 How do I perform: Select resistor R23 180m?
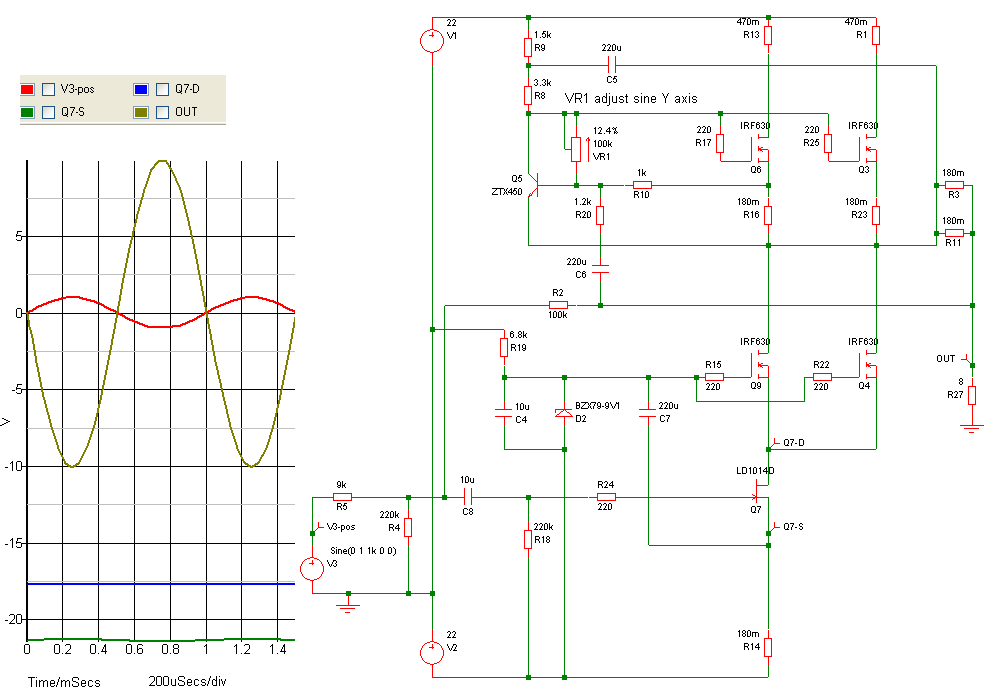pyautogui.click(x=876, y=215)
